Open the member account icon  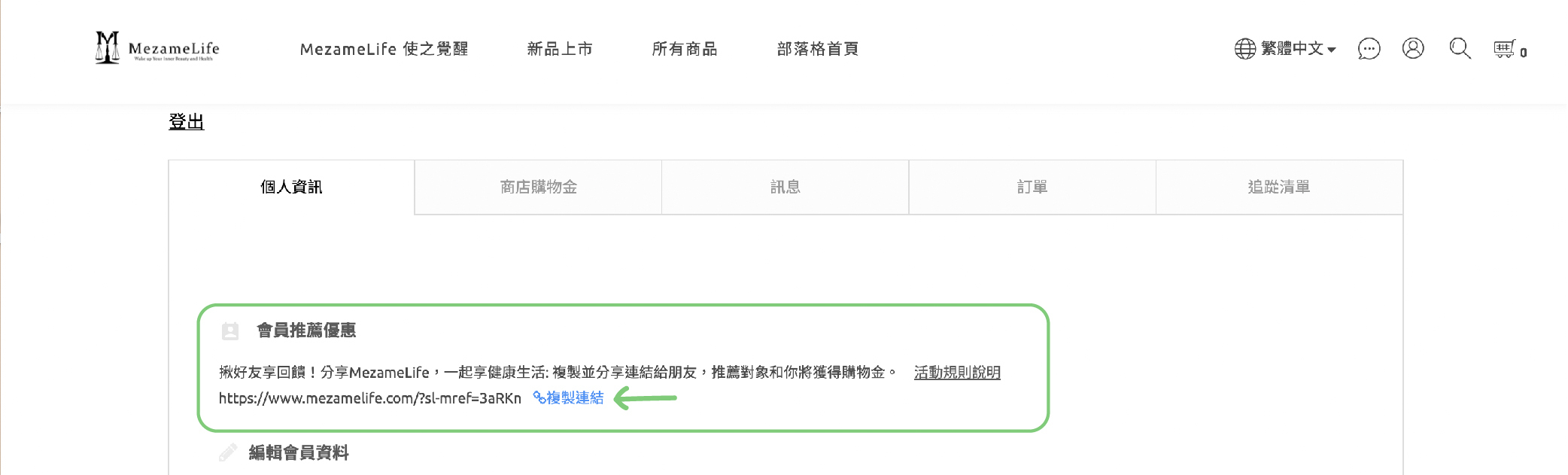tap(1413, 48)
